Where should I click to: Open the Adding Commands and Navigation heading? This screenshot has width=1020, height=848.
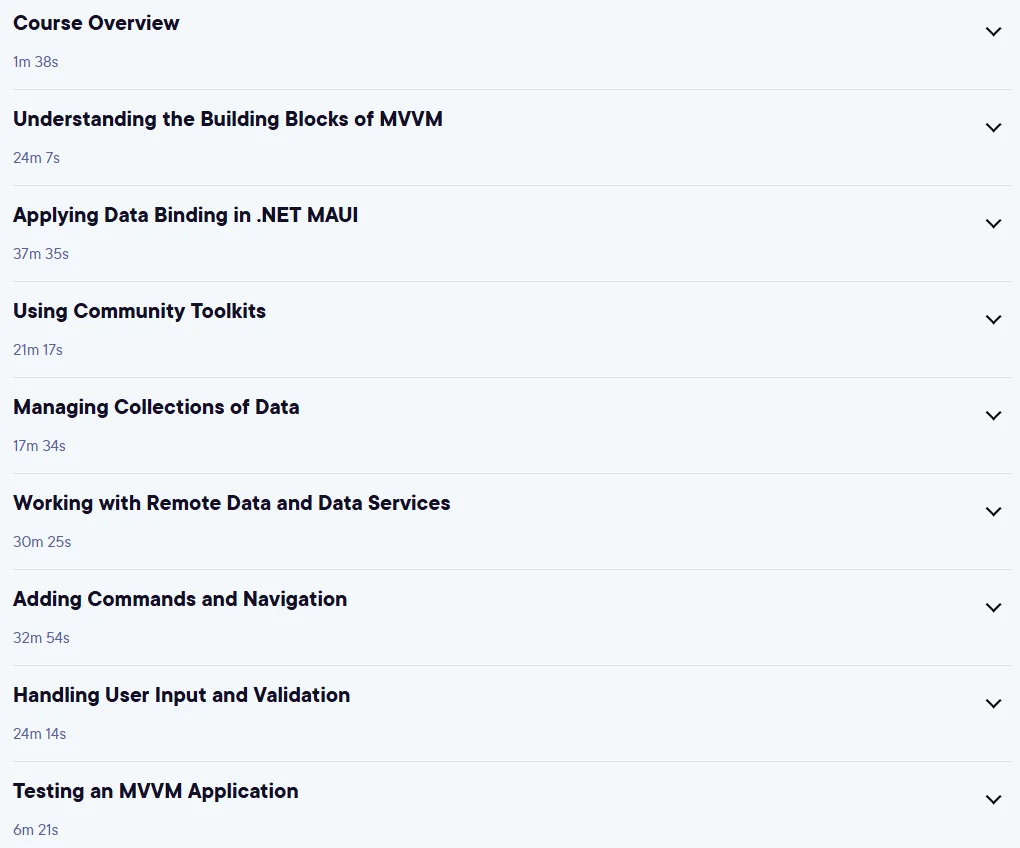pyautogui.click(x=180, y=599)
